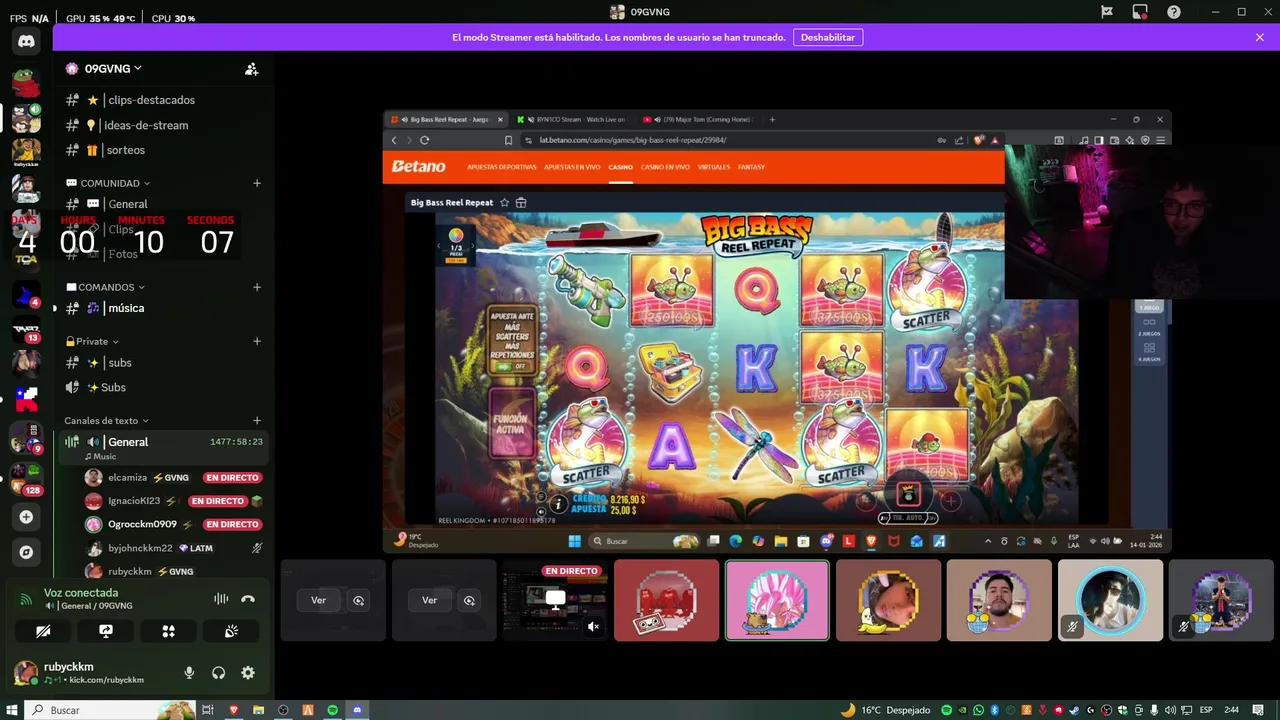1280x720 pixels.
Task: Open Discord direct messages home icon
Action: [x=26, y=41]
